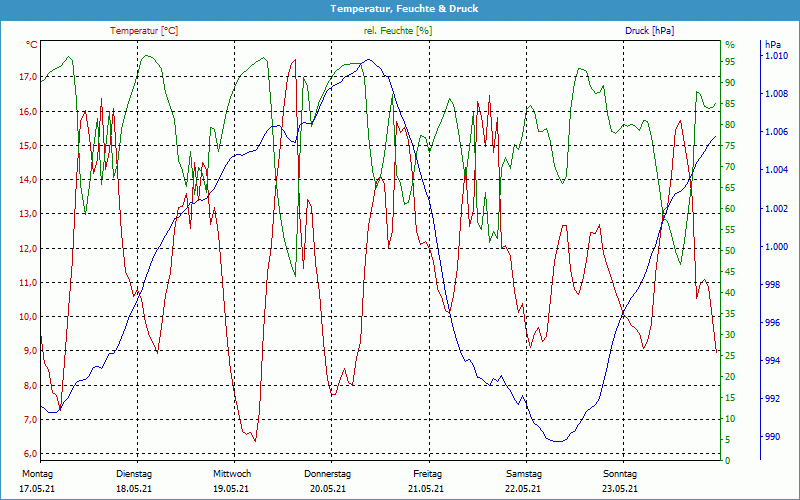Click the 13,0 temperature axis value
The height and width of the screenshot is (500, 800).
(28, 214)
